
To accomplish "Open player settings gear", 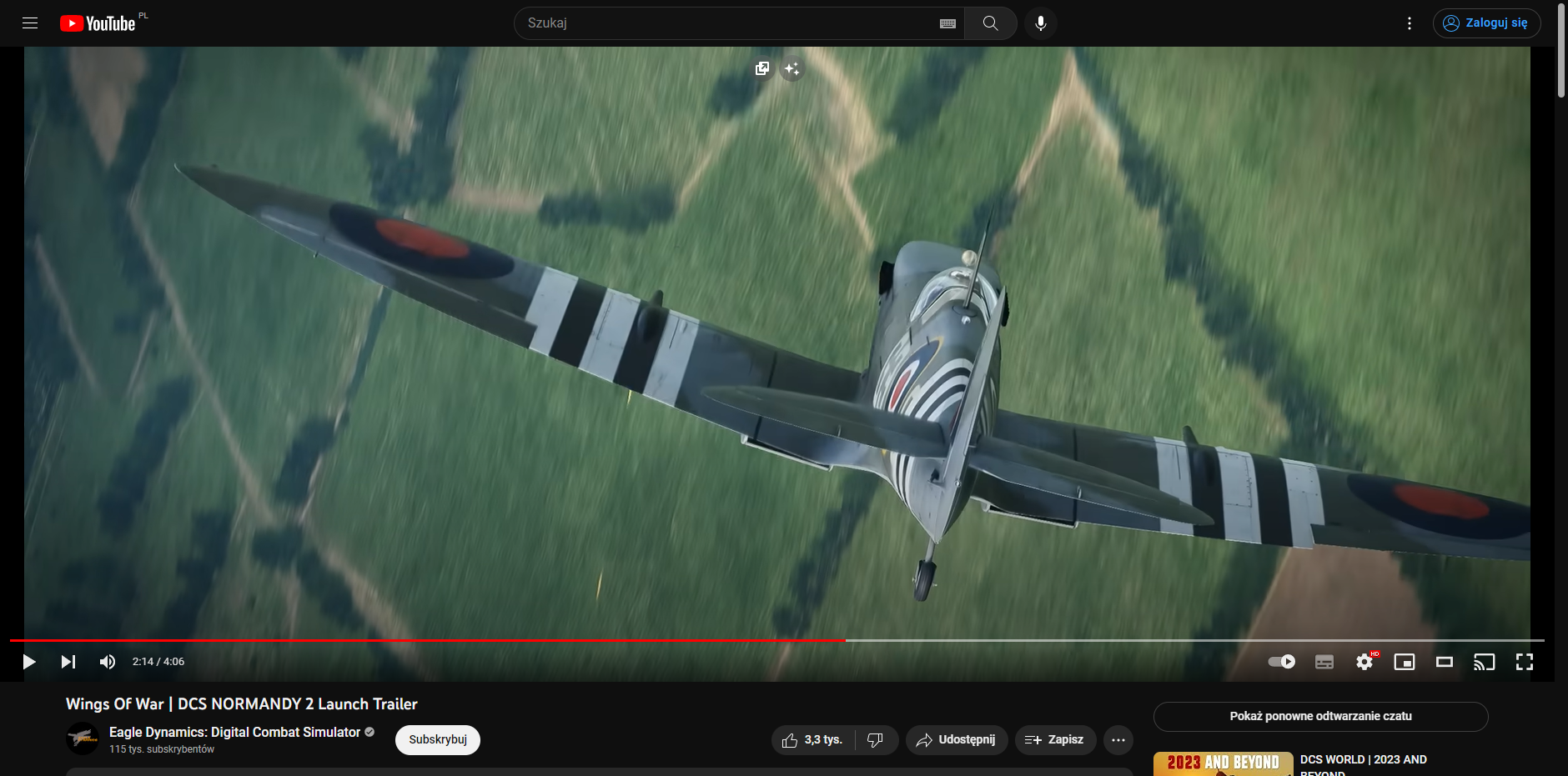I will click(x=1364, y=662).
